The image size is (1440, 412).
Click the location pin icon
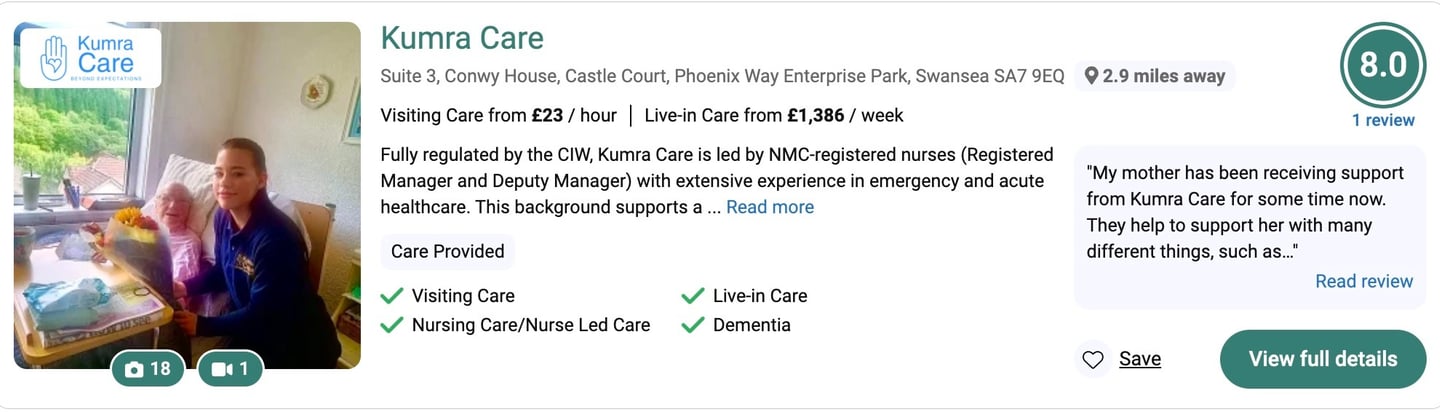[x=1091, y=76]
